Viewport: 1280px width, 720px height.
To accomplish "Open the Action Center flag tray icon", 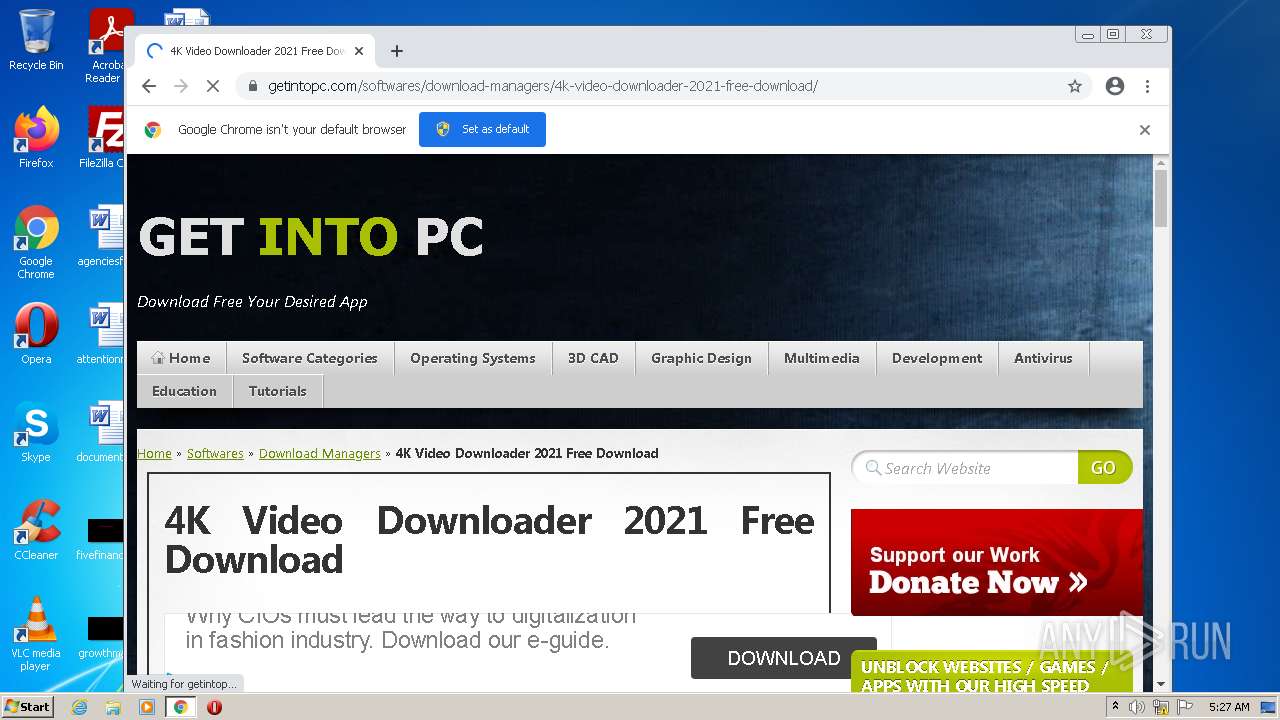I will click(x=1185, y=707).
